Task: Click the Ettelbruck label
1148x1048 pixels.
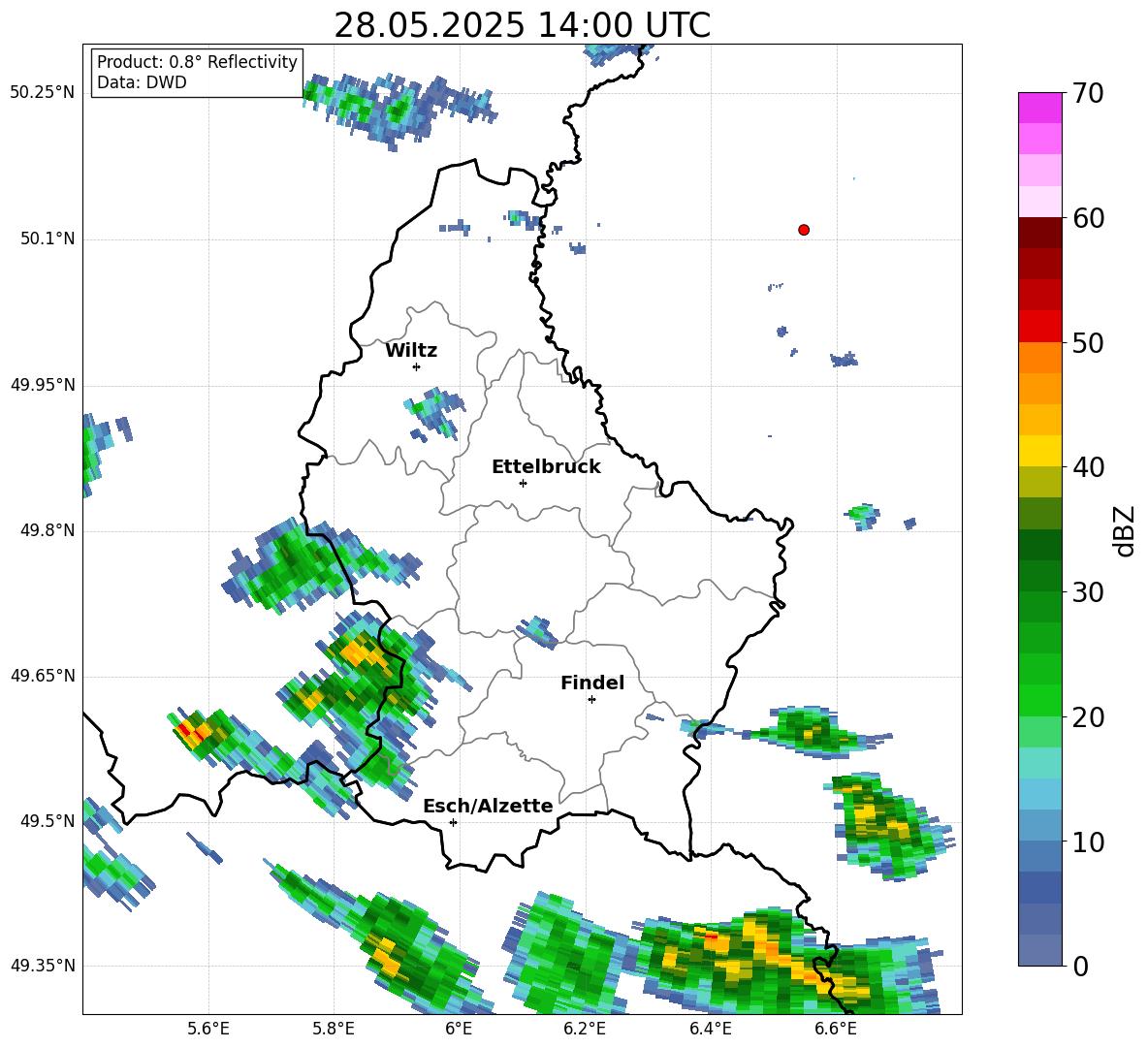Action: click(546, 467)
